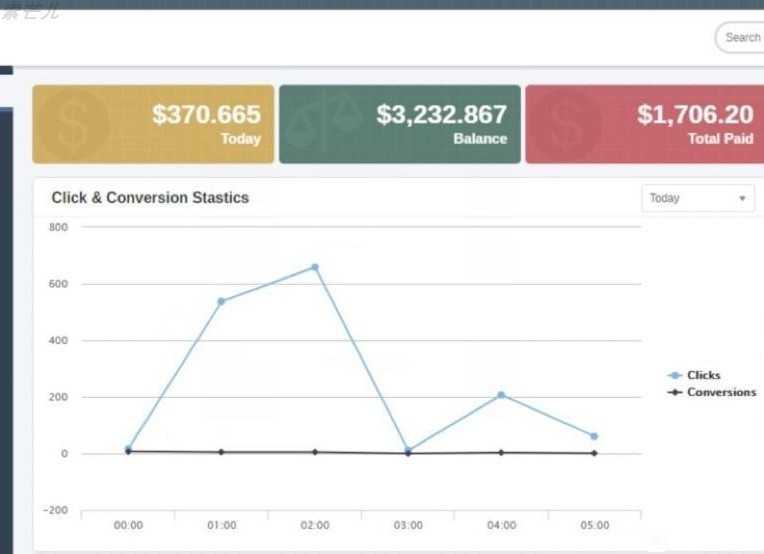This screenshot has height=554, width=764.
Task: Click the Conversions data point at 03:00
Action: click(x=408, y=454)
